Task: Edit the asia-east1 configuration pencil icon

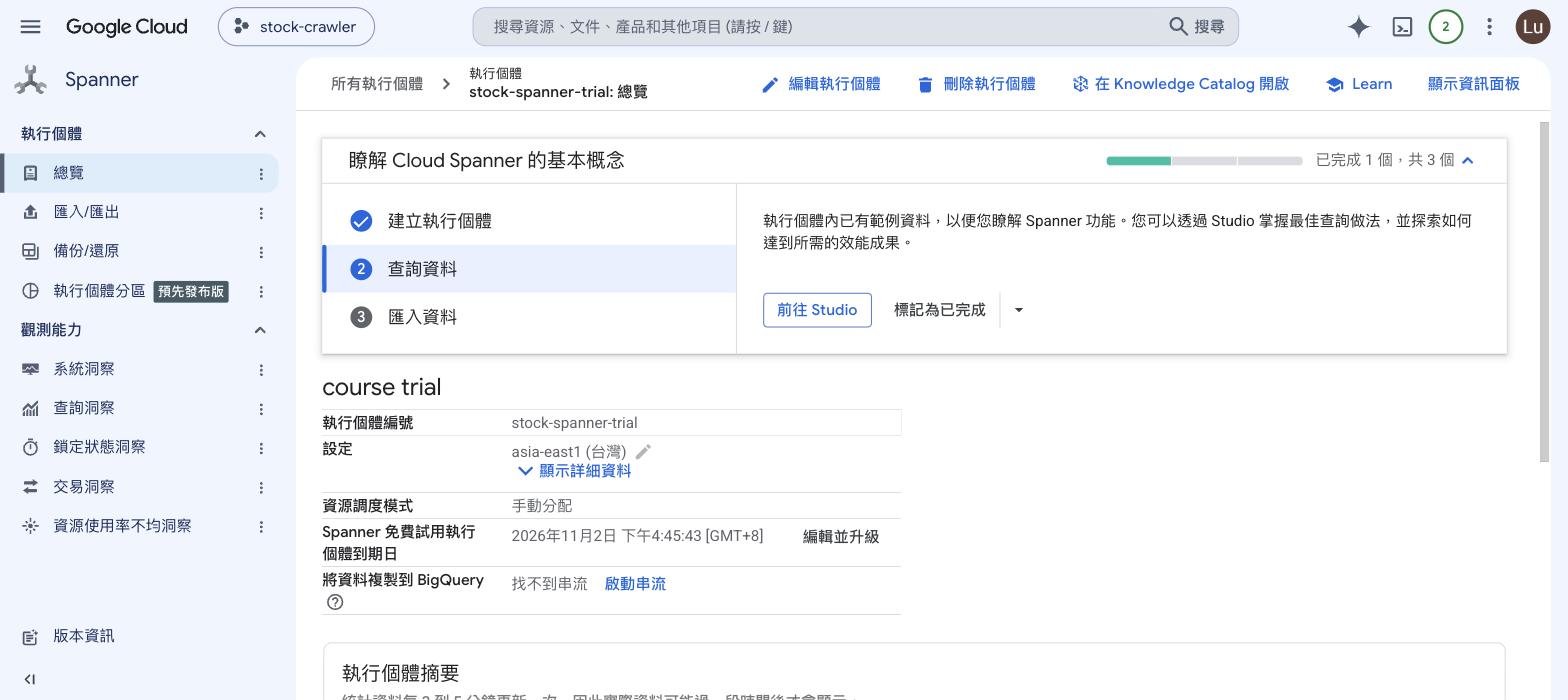Action: click(643, 452)
